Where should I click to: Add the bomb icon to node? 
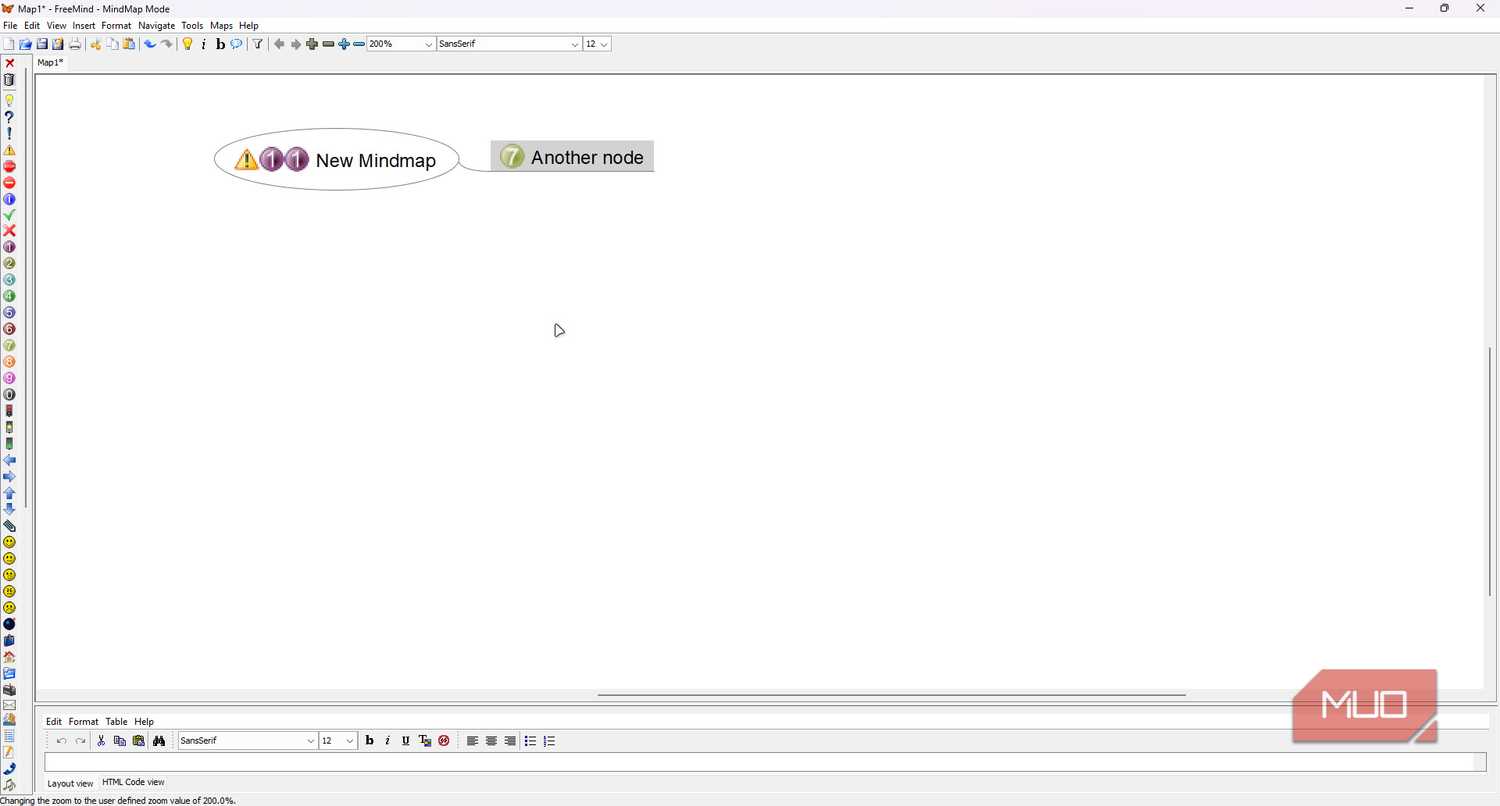(x=10, y=624)
